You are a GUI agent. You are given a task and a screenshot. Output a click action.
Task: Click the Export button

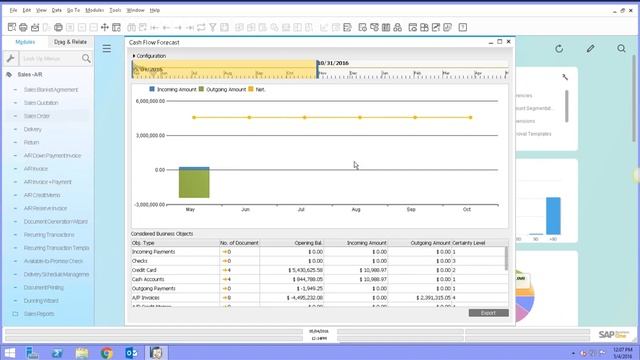(489, 313)
